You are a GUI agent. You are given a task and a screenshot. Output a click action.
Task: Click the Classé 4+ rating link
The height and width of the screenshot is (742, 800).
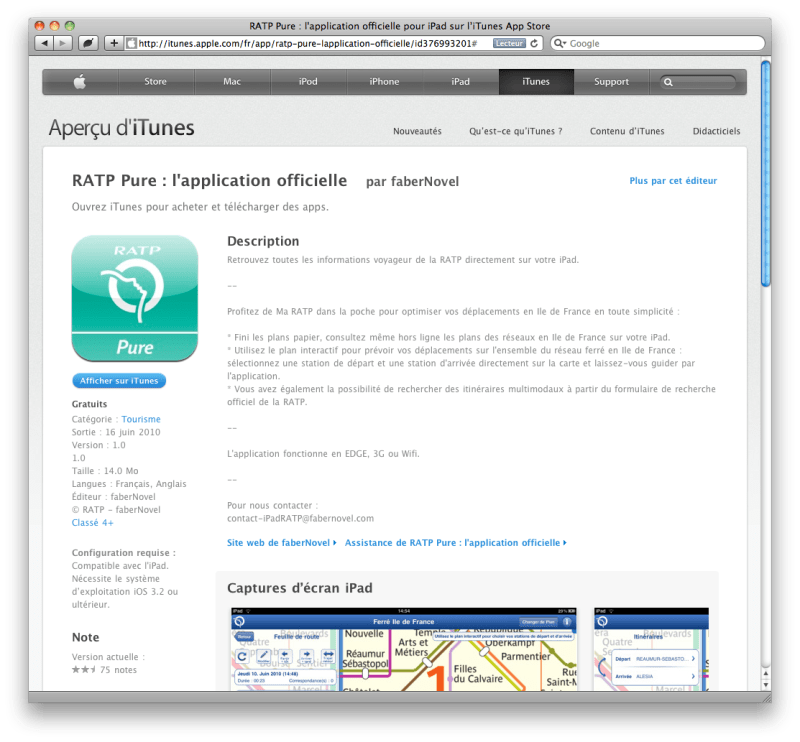click(x=92, y=523)
